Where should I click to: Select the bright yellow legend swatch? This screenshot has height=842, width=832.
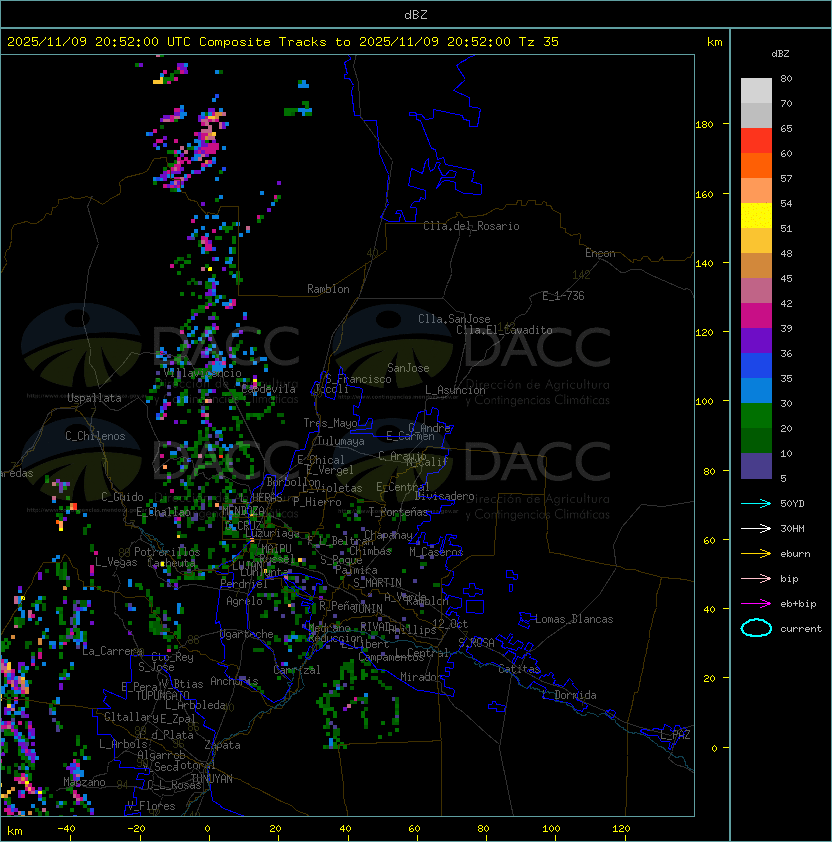pyautogui.click(x=756, y=216)
